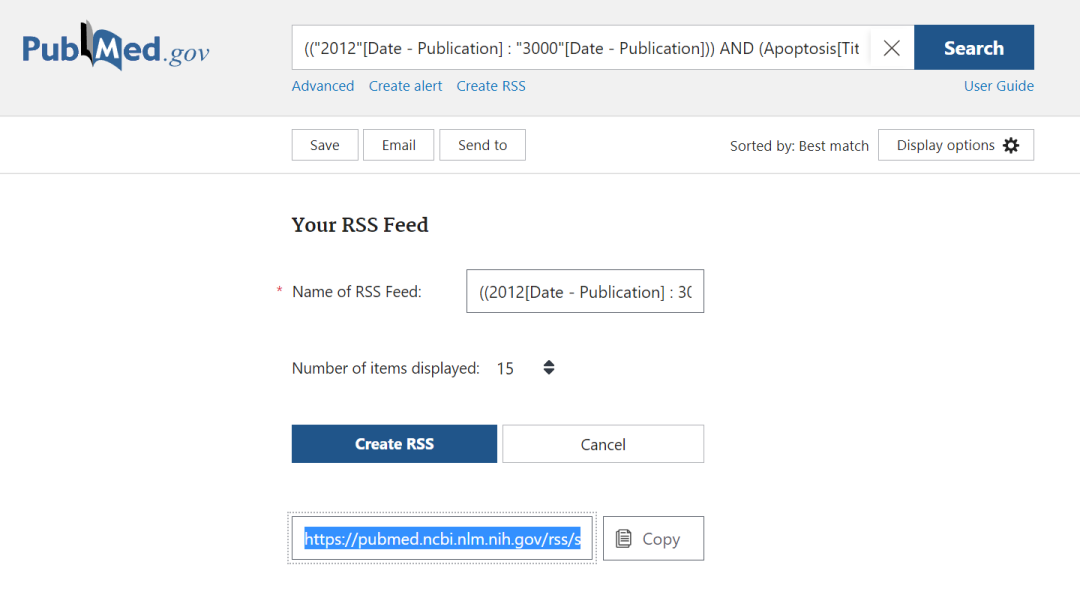Viewport: 1080px width, 607px height.
Task: Click the Create alert link
Action: click(405, 86)
